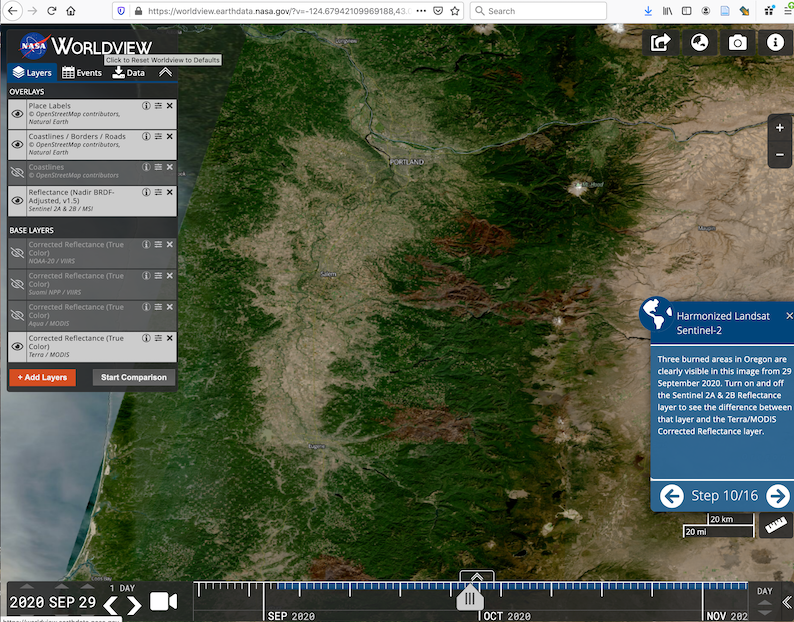Click the timeline date dragger handle
The width and height of the screenshot is (794, 622).
tap(470, 598)
